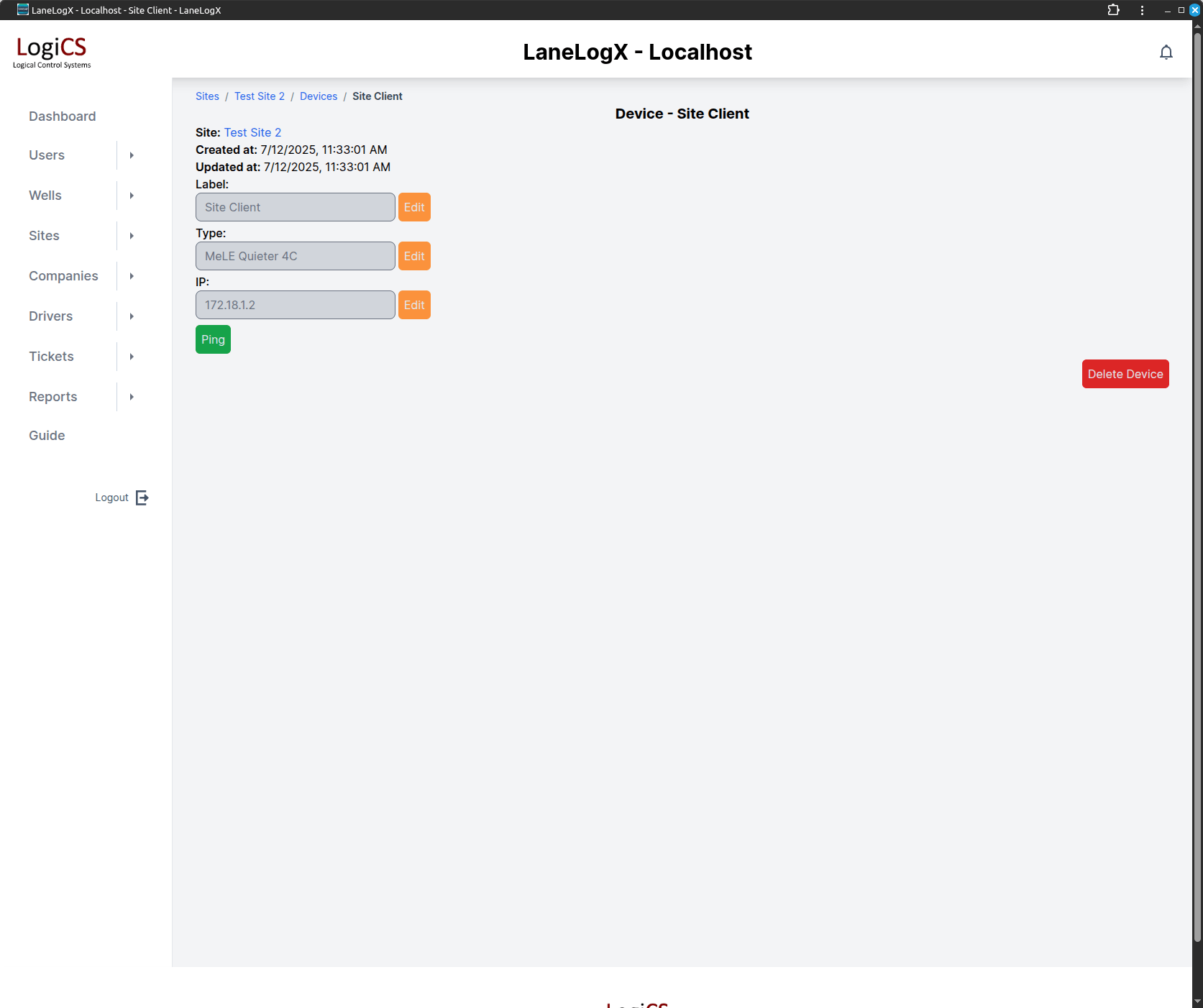Click the LogiCS logo in header
Viewport: 1203px width, 1008px height.
[x=52, y=52]
